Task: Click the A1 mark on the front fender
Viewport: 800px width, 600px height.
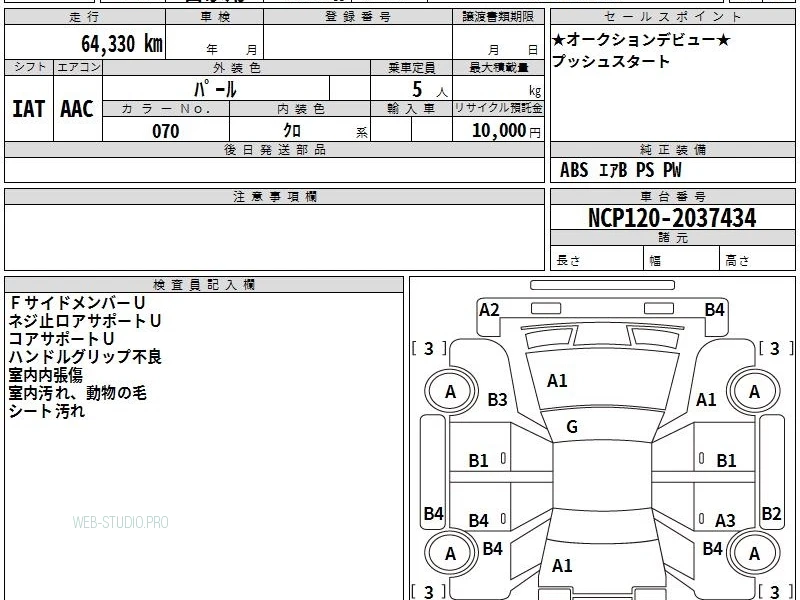Action: click(706, 400)
